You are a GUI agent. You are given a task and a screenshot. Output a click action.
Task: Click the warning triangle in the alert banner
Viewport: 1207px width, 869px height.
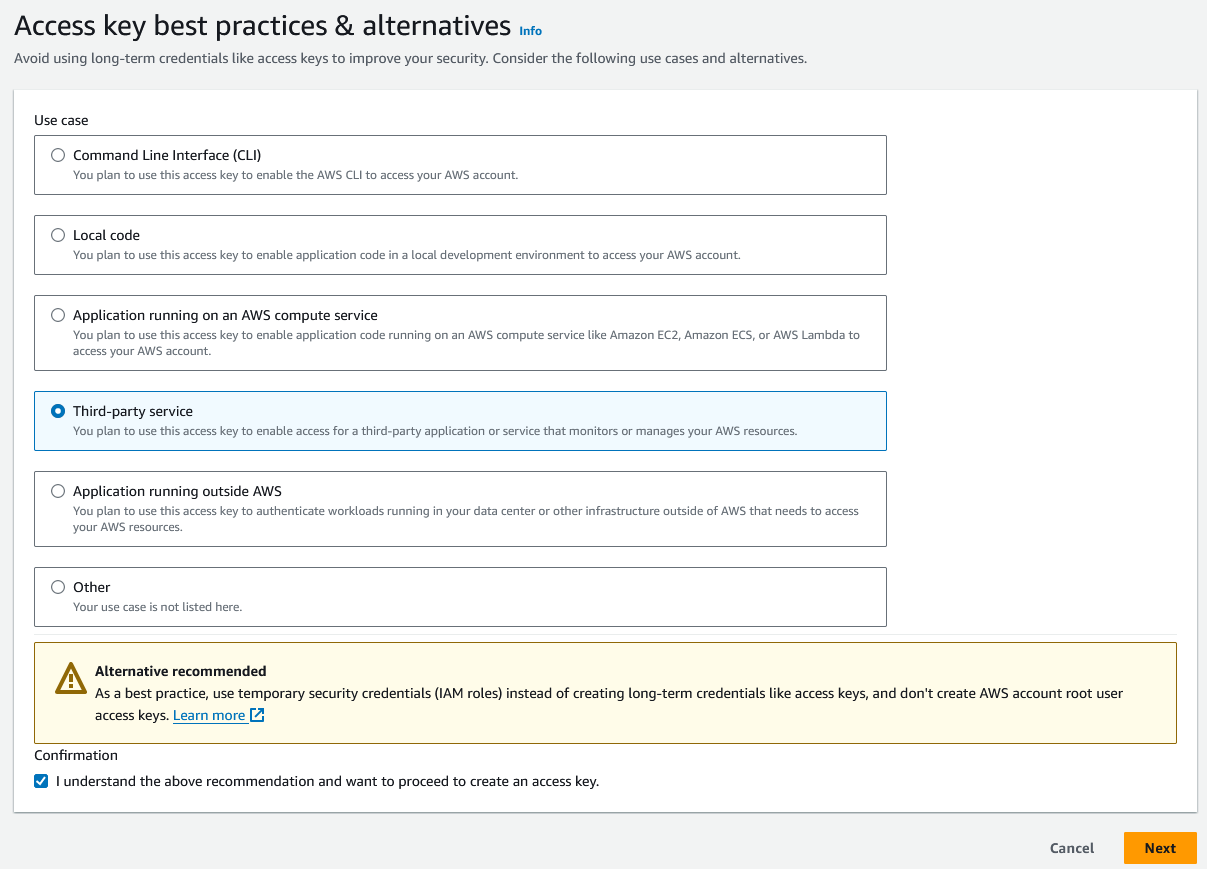70,678
